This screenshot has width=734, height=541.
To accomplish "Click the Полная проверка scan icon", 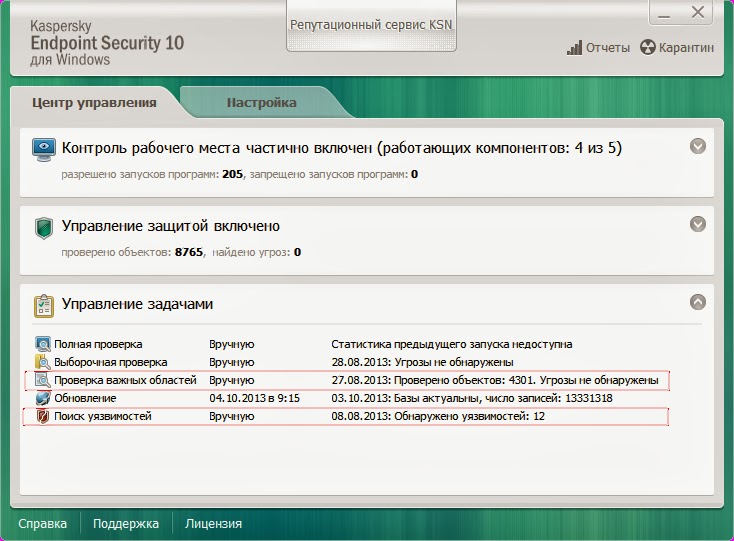I will click(x=43, y=344).
